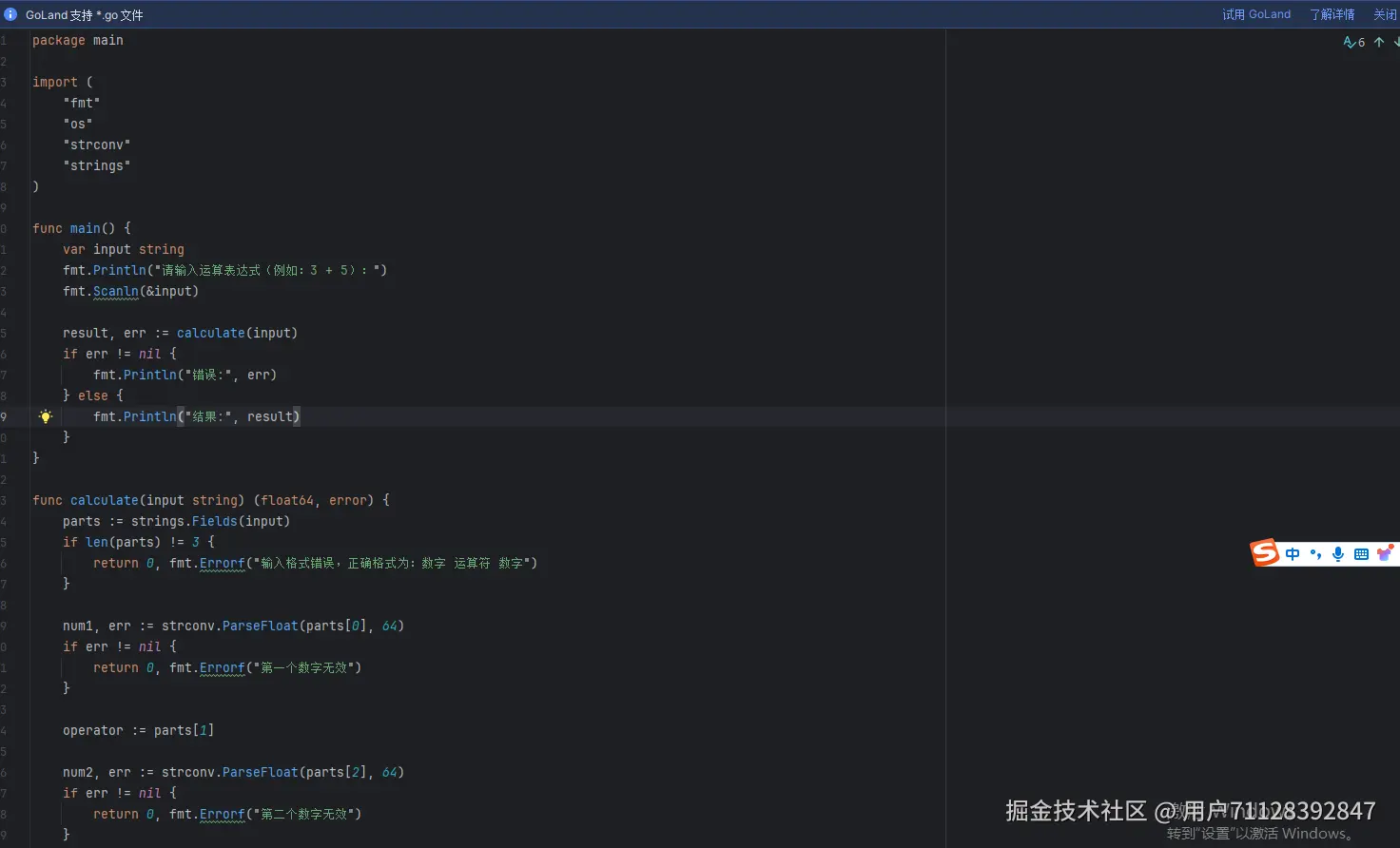Click the '} else {' line
This screenshot has height=848, width=1400.
(93, 395)
